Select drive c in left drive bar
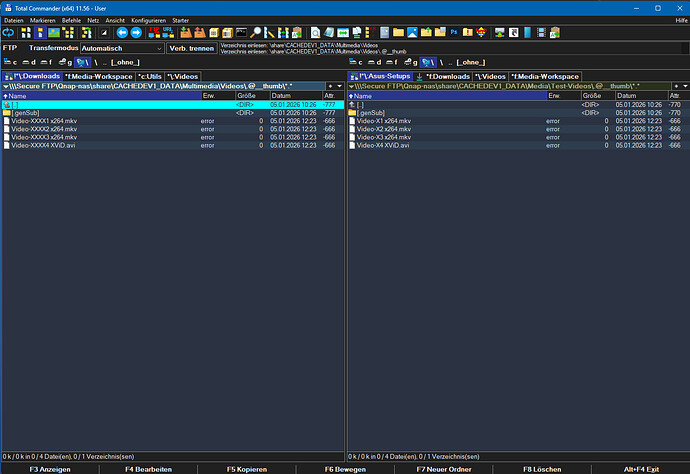 (x=12, y=62)
